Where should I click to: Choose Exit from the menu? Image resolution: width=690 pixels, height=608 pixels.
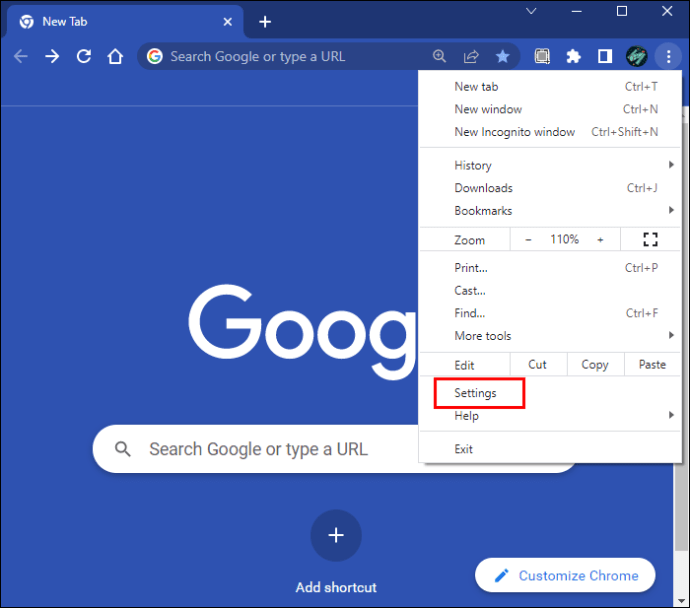(550, 449)
